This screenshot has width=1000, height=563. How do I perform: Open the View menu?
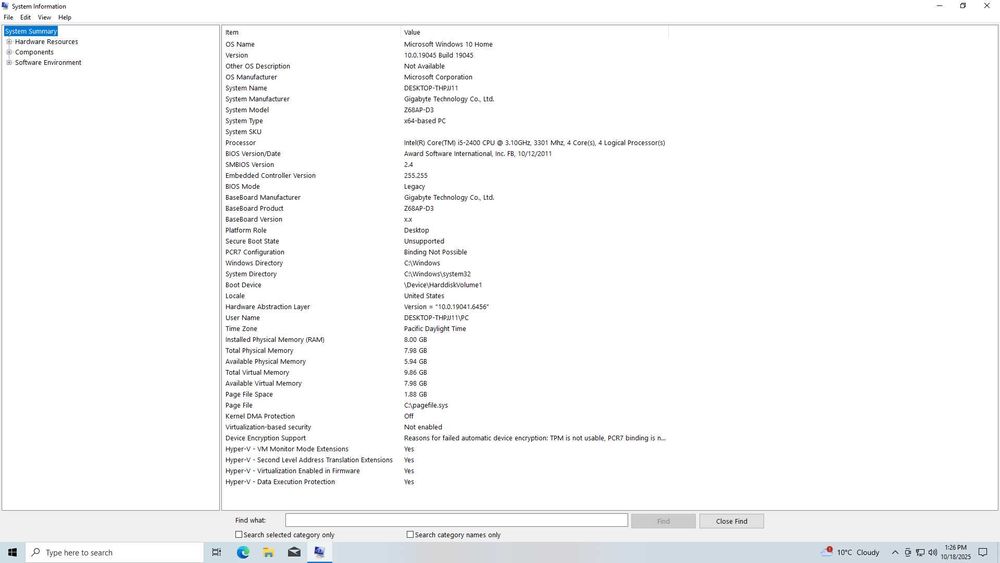point(44,17)
